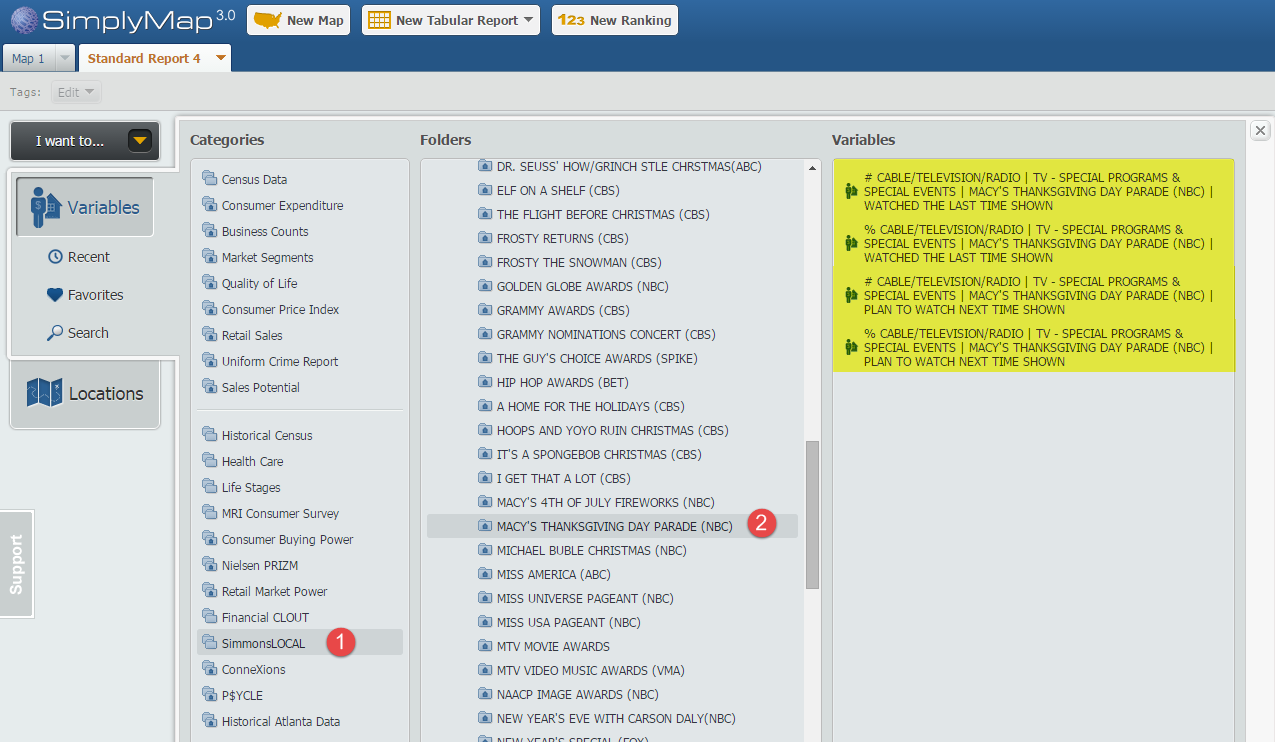Open MTV VIDEO MUSIC AWARDS (VMA) folder
The height and width of the screenshot is (742, 1275).
pyautogui.click(x=590, y=670)
